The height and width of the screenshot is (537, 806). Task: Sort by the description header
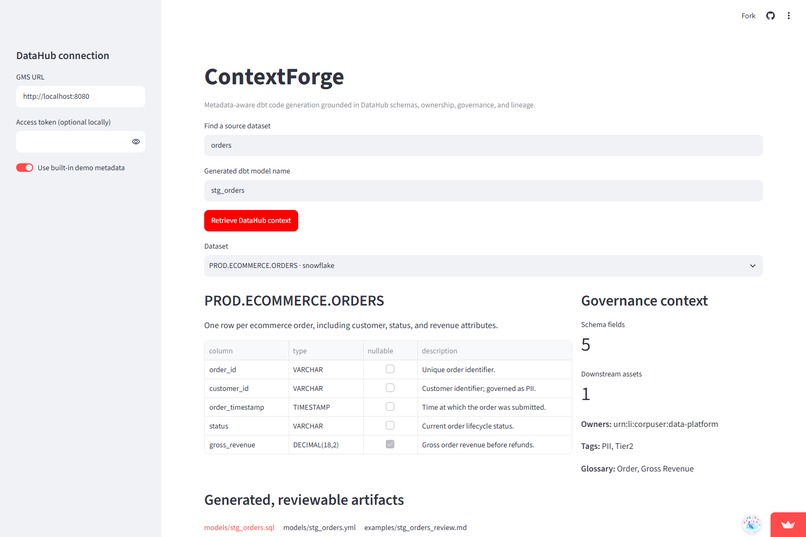click(494, 350)
